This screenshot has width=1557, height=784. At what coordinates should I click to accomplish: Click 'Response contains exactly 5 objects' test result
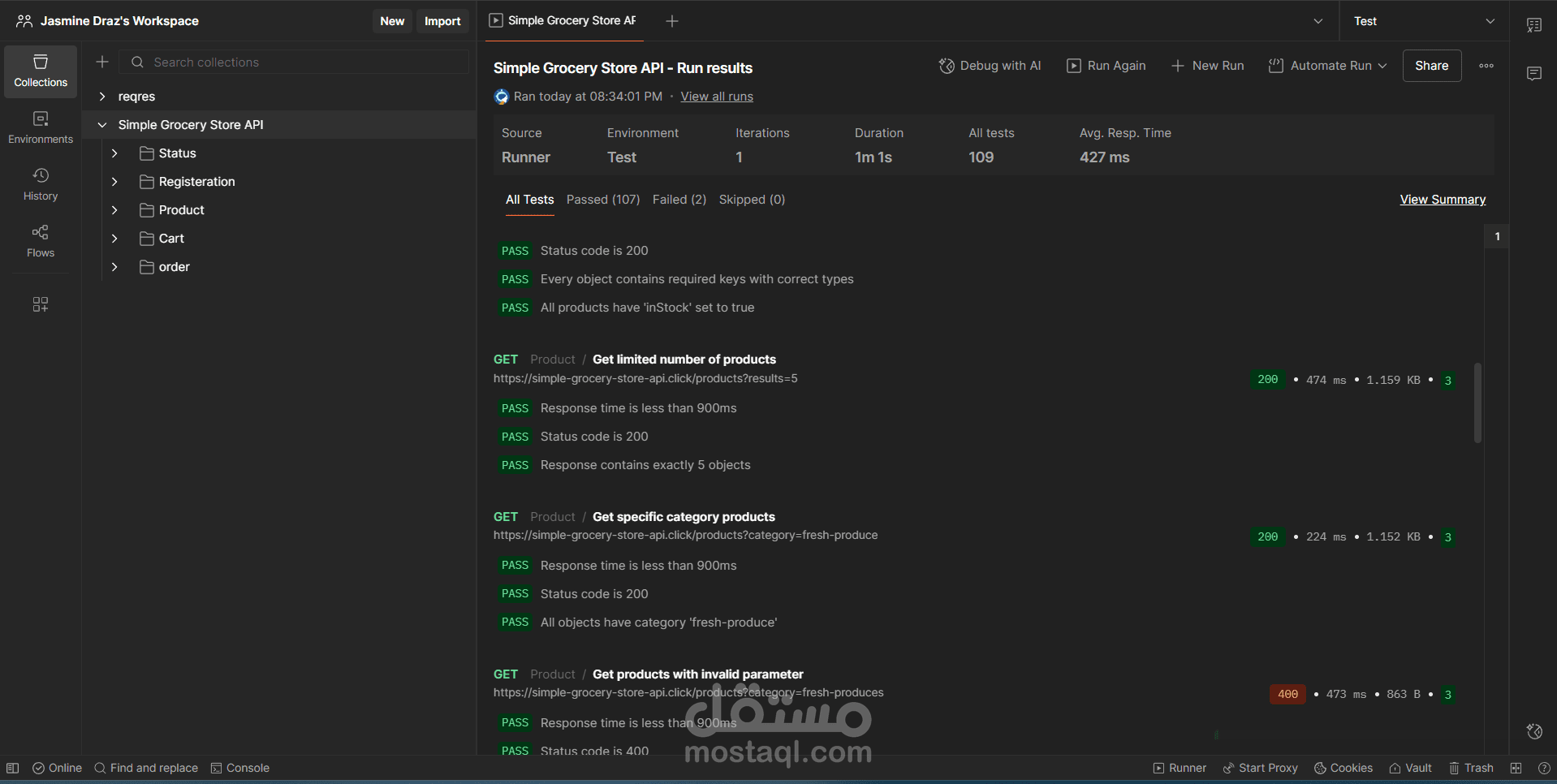(645, 465)
